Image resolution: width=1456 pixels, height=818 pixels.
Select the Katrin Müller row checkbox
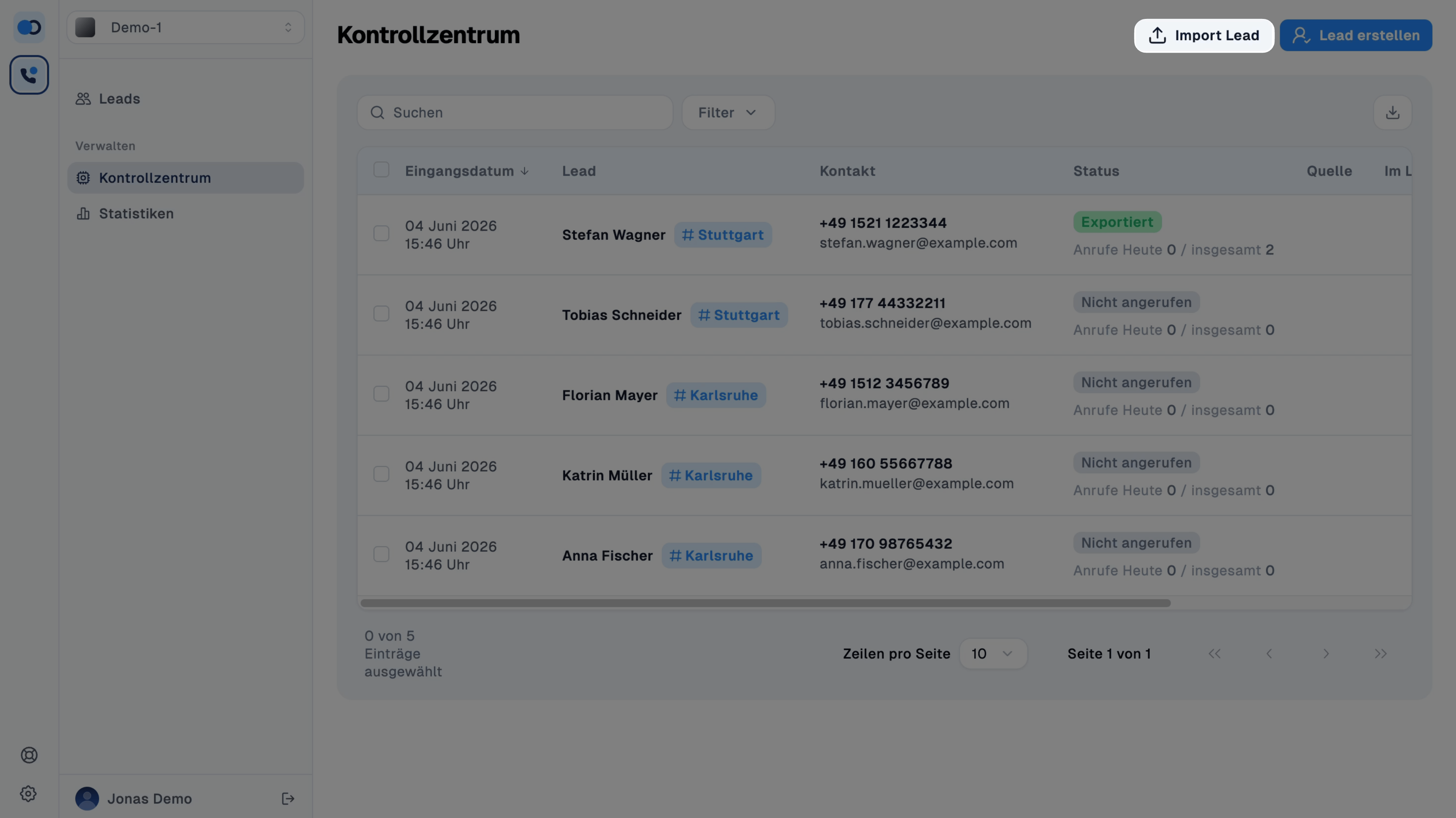382,474
